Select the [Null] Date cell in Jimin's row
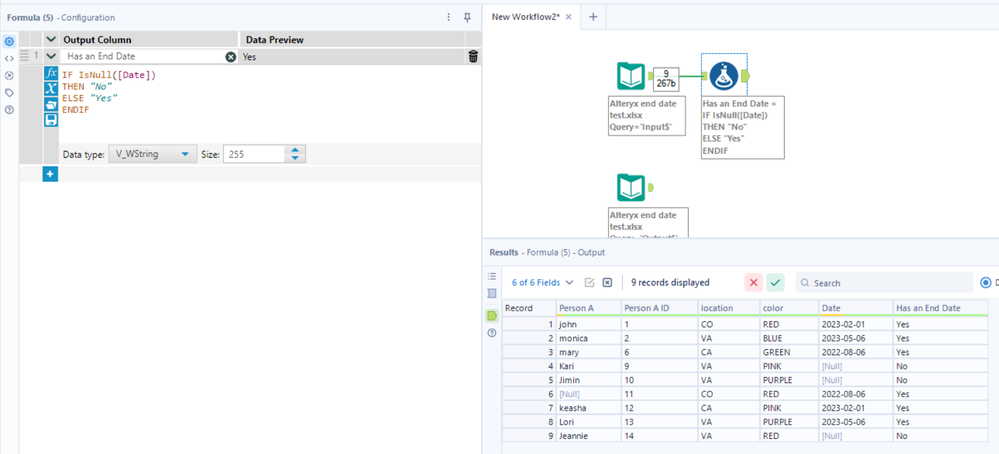999x454 pixels. (x=855, y=380)
